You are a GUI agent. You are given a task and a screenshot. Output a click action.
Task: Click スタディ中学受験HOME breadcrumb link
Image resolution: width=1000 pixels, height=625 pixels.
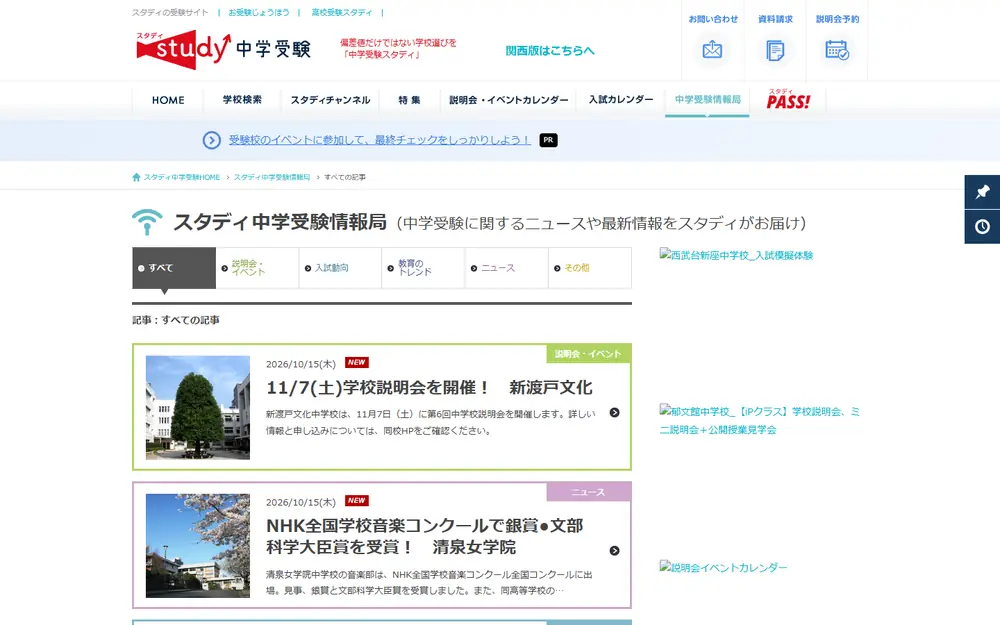coord(181,177)
